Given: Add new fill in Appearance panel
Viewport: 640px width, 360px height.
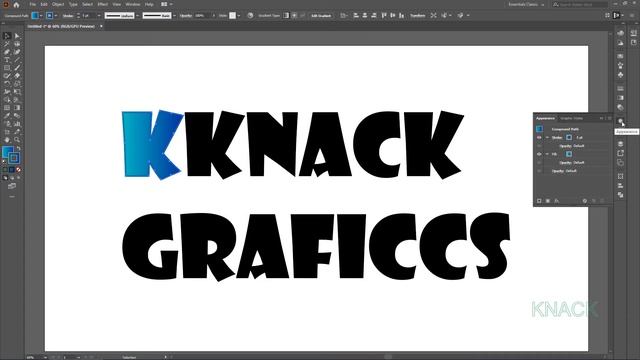Looking at the screenshot, I should [x=548, y=201].
